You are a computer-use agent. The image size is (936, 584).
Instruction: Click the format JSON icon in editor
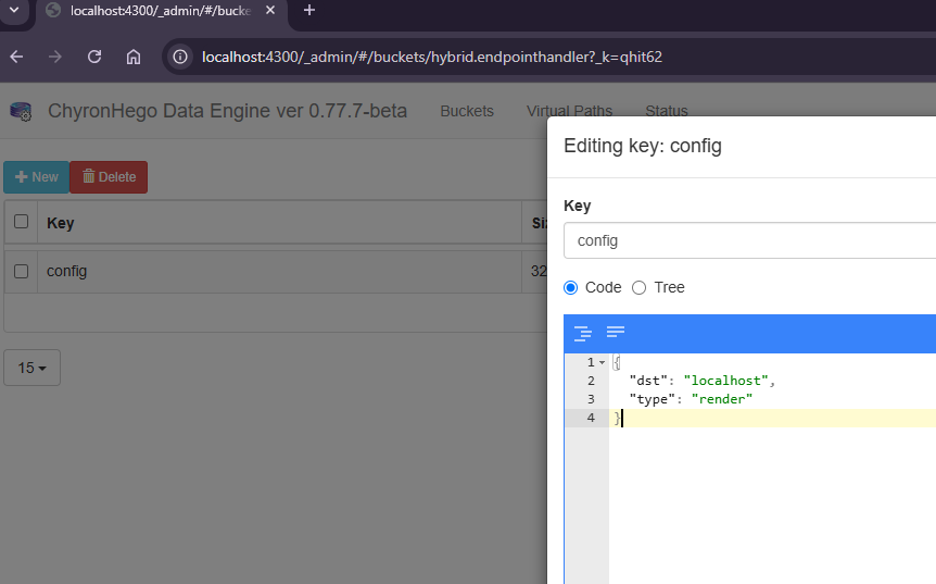[583, 333]
